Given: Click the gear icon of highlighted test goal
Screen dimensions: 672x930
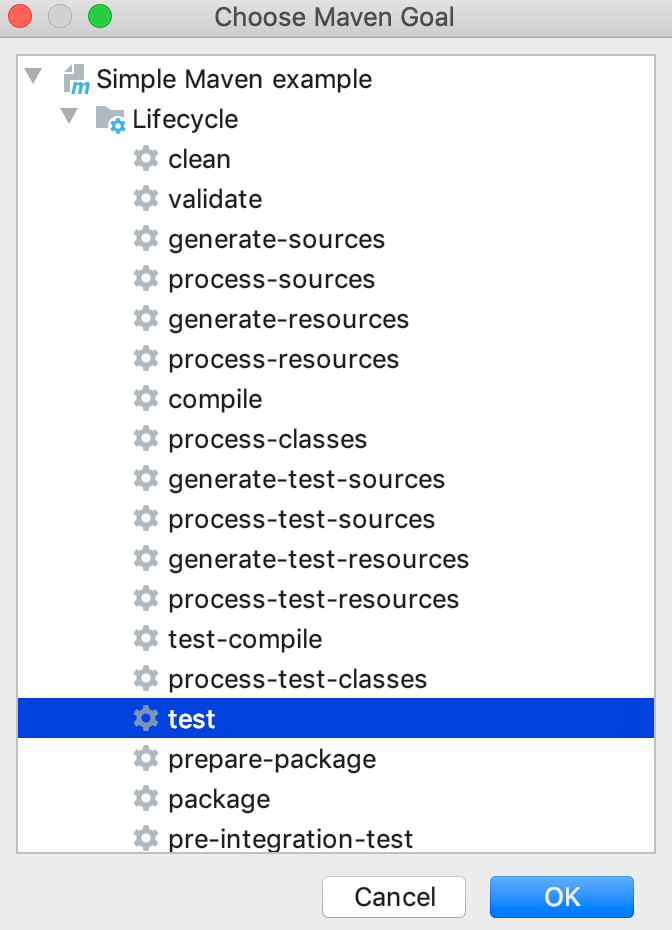Looking at the screenshot, I should click(x=146, y=719).
